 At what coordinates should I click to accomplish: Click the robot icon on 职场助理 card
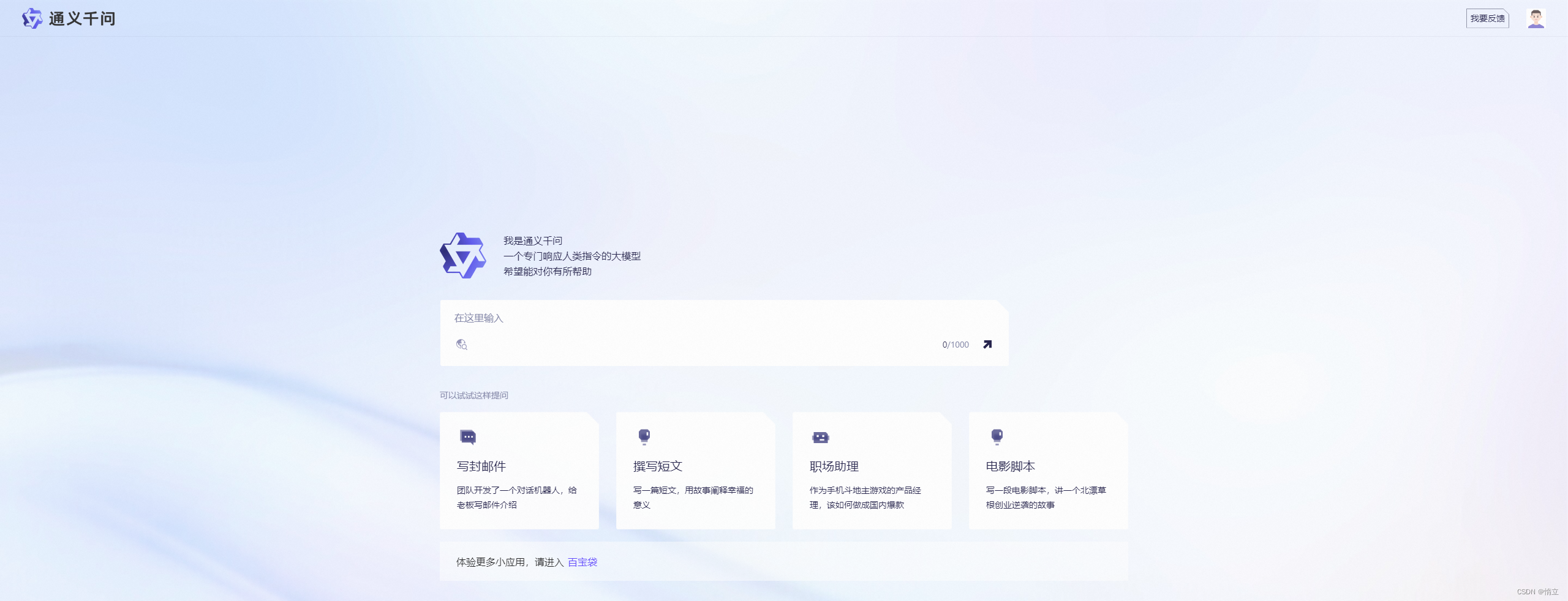coord(820,437)
